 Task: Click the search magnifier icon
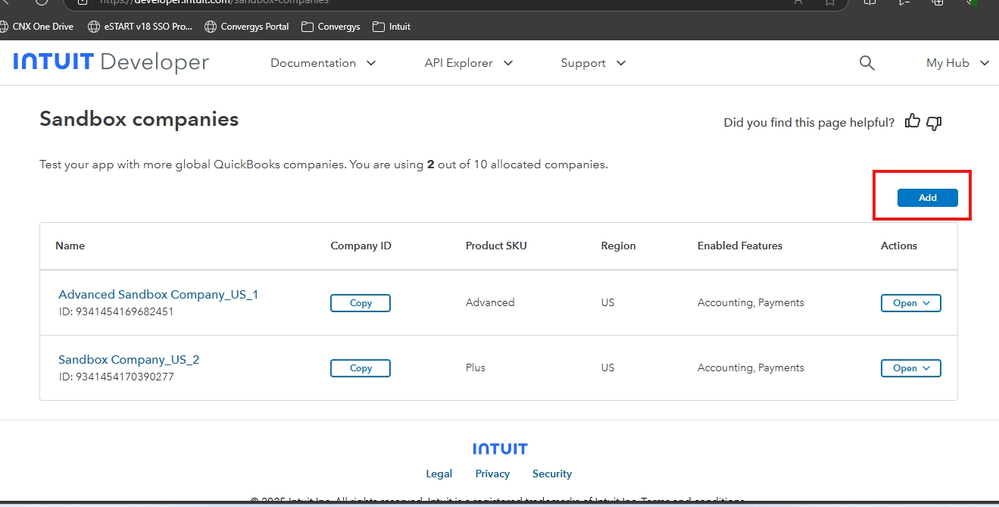(x=867, y=63)
